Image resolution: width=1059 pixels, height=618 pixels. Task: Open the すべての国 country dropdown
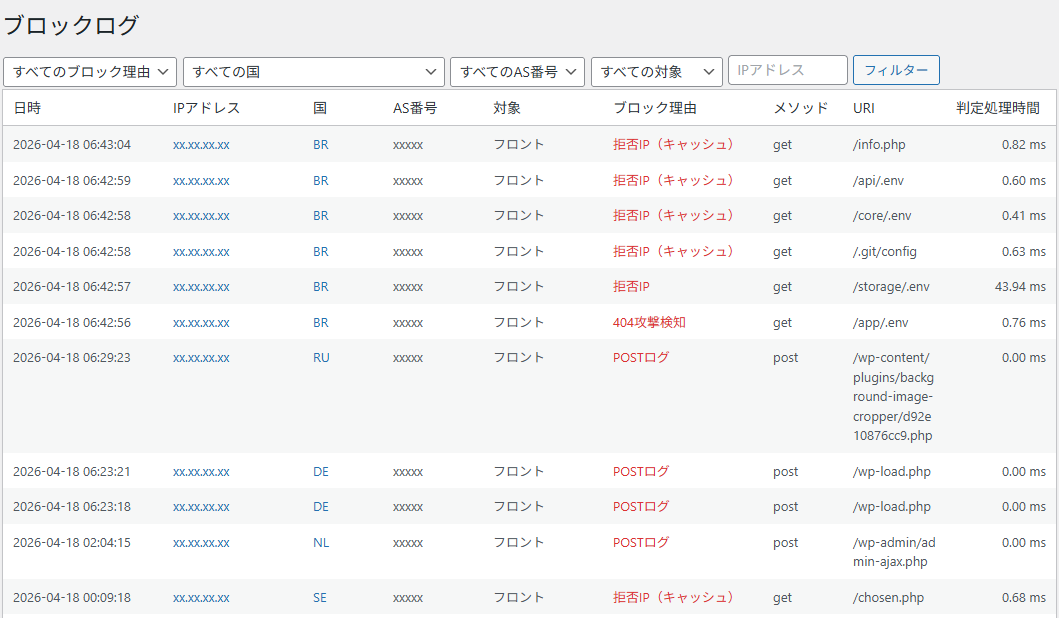[x=314, y=72]
